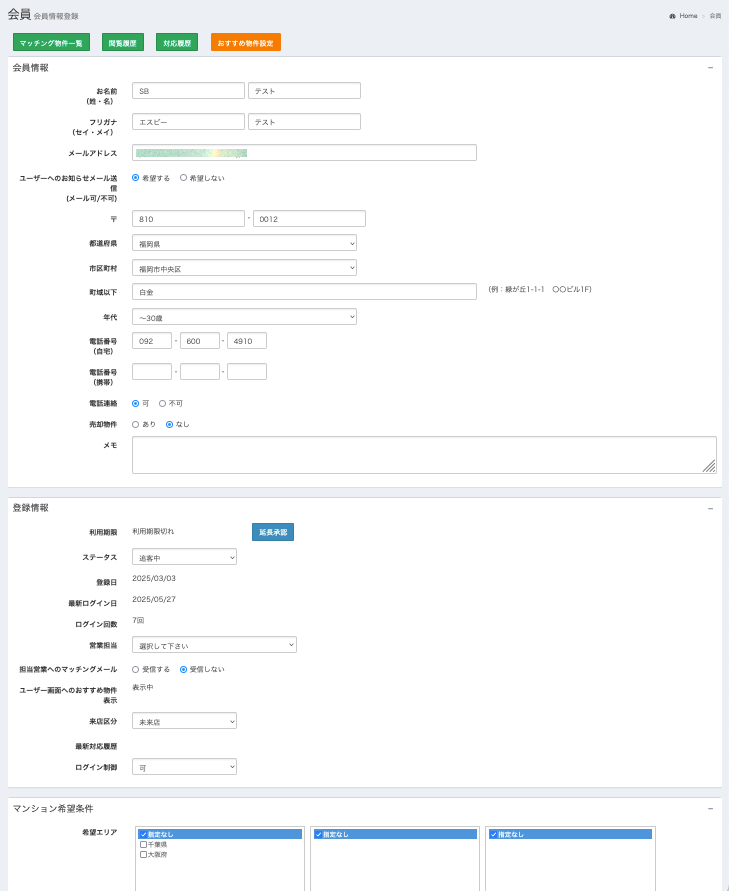729x891 pixels.
Task: Go to Home breadcrumb link
Action: (688, 16)
